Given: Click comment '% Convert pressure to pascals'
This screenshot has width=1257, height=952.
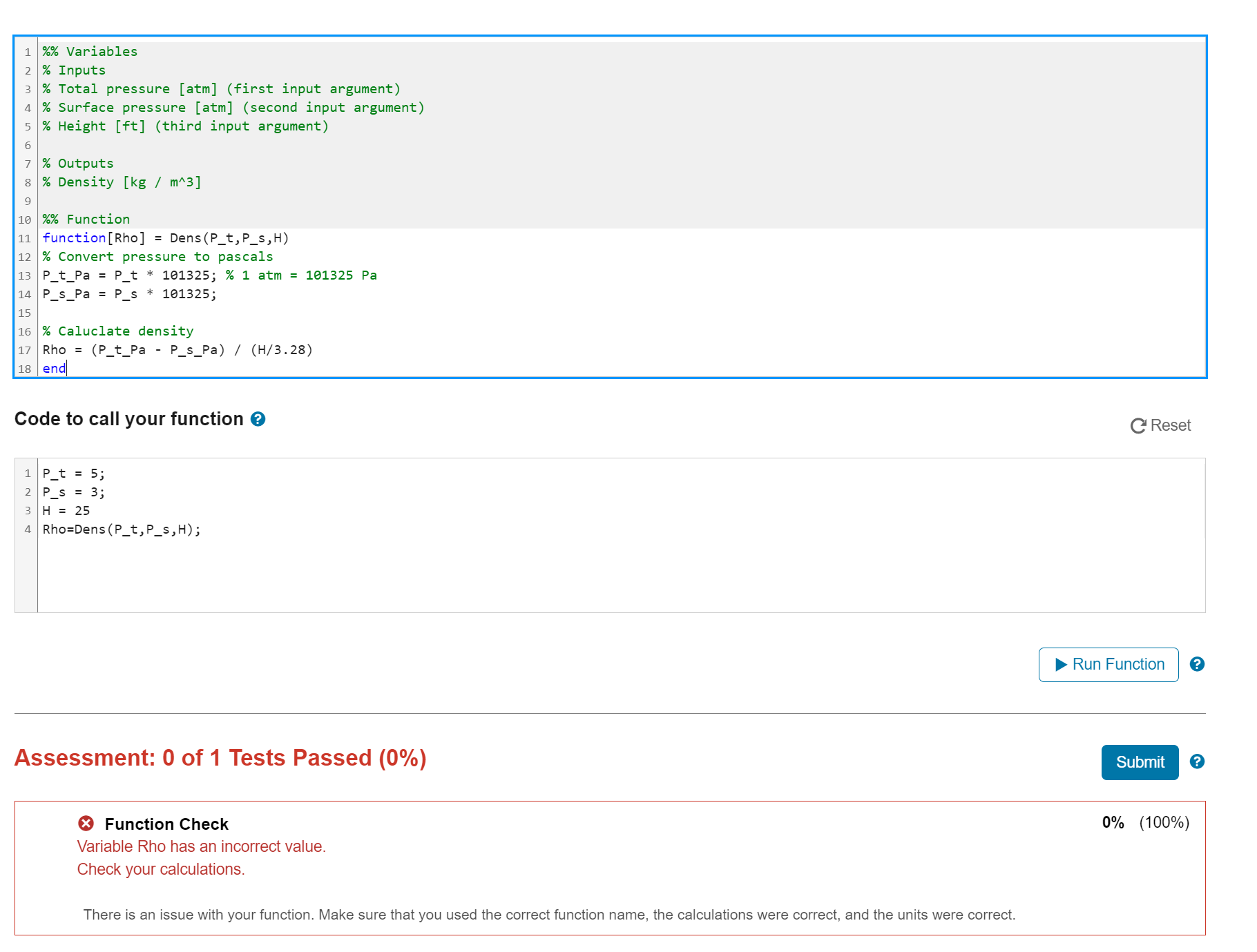Looking at the screenshot, I should pyautogui.click(x=157, y=257).
